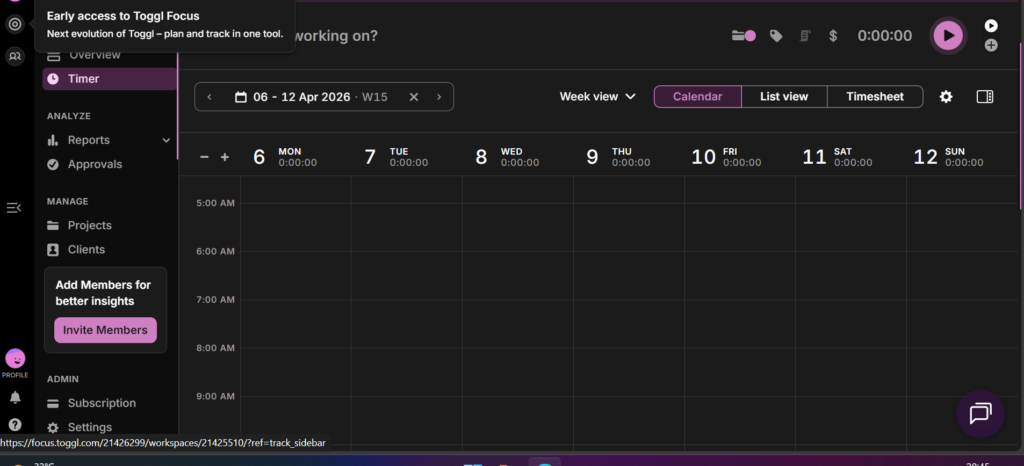Click the 0:00:00 timer duration

(885, 36)
